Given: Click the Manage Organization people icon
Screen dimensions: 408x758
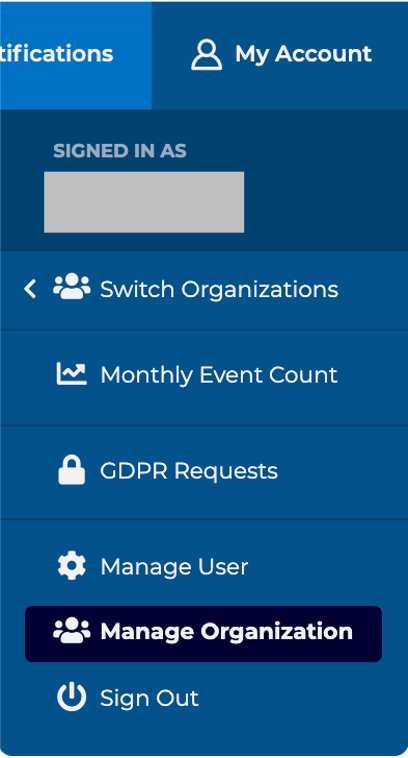Looking at the screenshot, I should (x=72, y=631).
